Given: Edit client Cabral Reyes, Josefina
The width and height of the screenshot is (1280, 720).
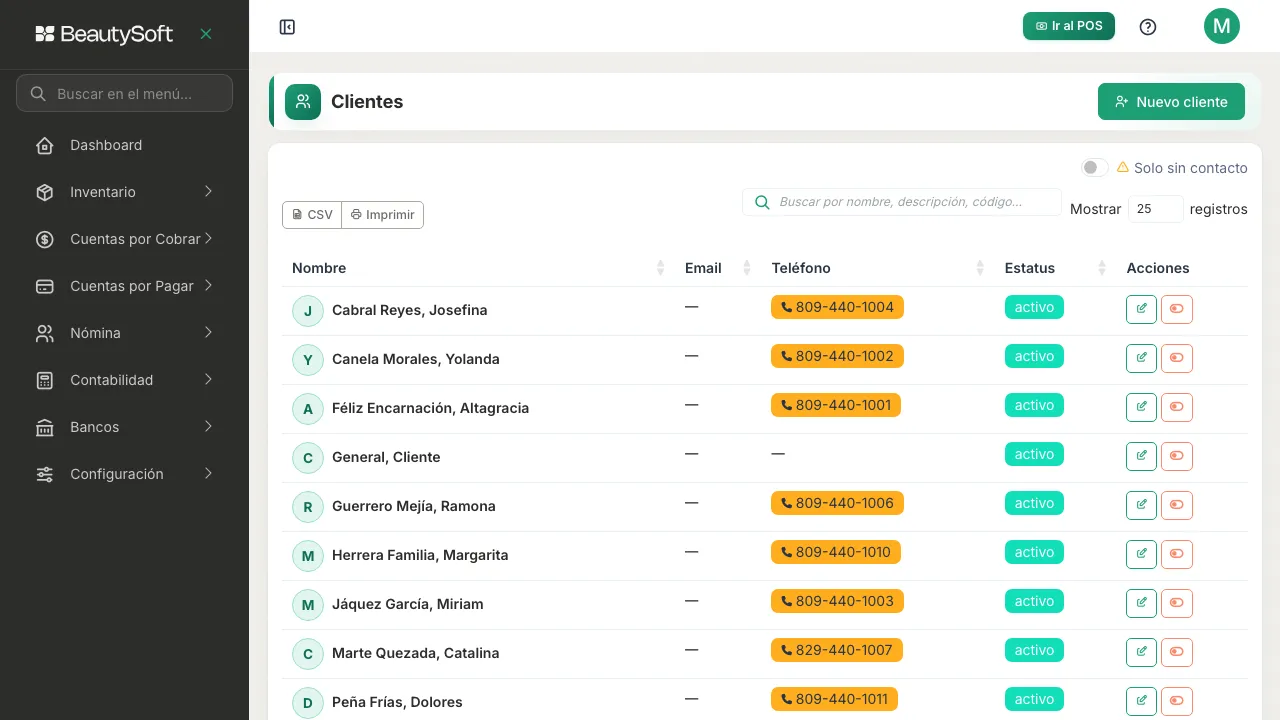Looking at the screenshot, I should click(x=1141, y=309).
